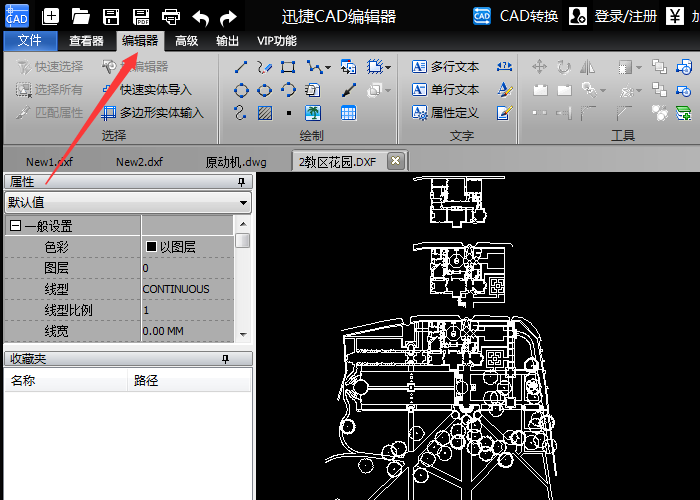Switch to New2.dxf document tab
Image resolution: width=700 pixels, height=500 pixels.
pyautogui.click(x=139, y=162)
